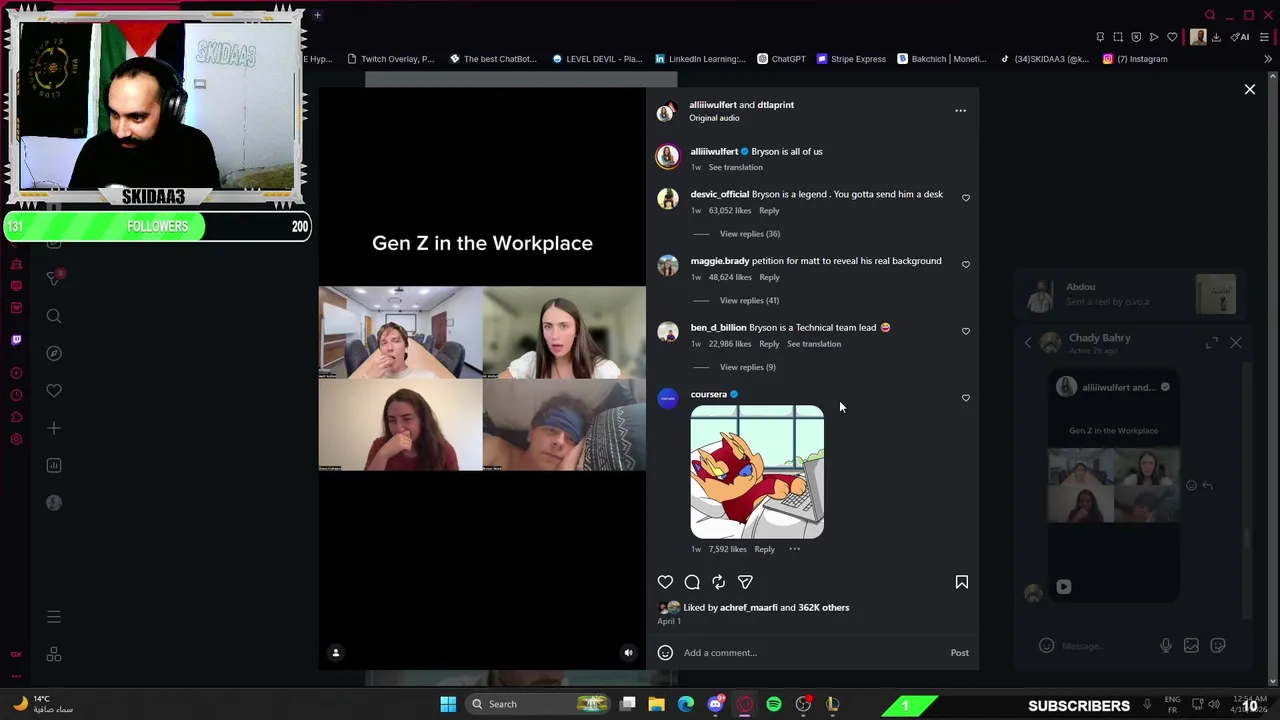Screen dimensions: 1280x720
Task: Open Instagram messages icon with badge
Action: pyautogui.click(x=54, y=278)
